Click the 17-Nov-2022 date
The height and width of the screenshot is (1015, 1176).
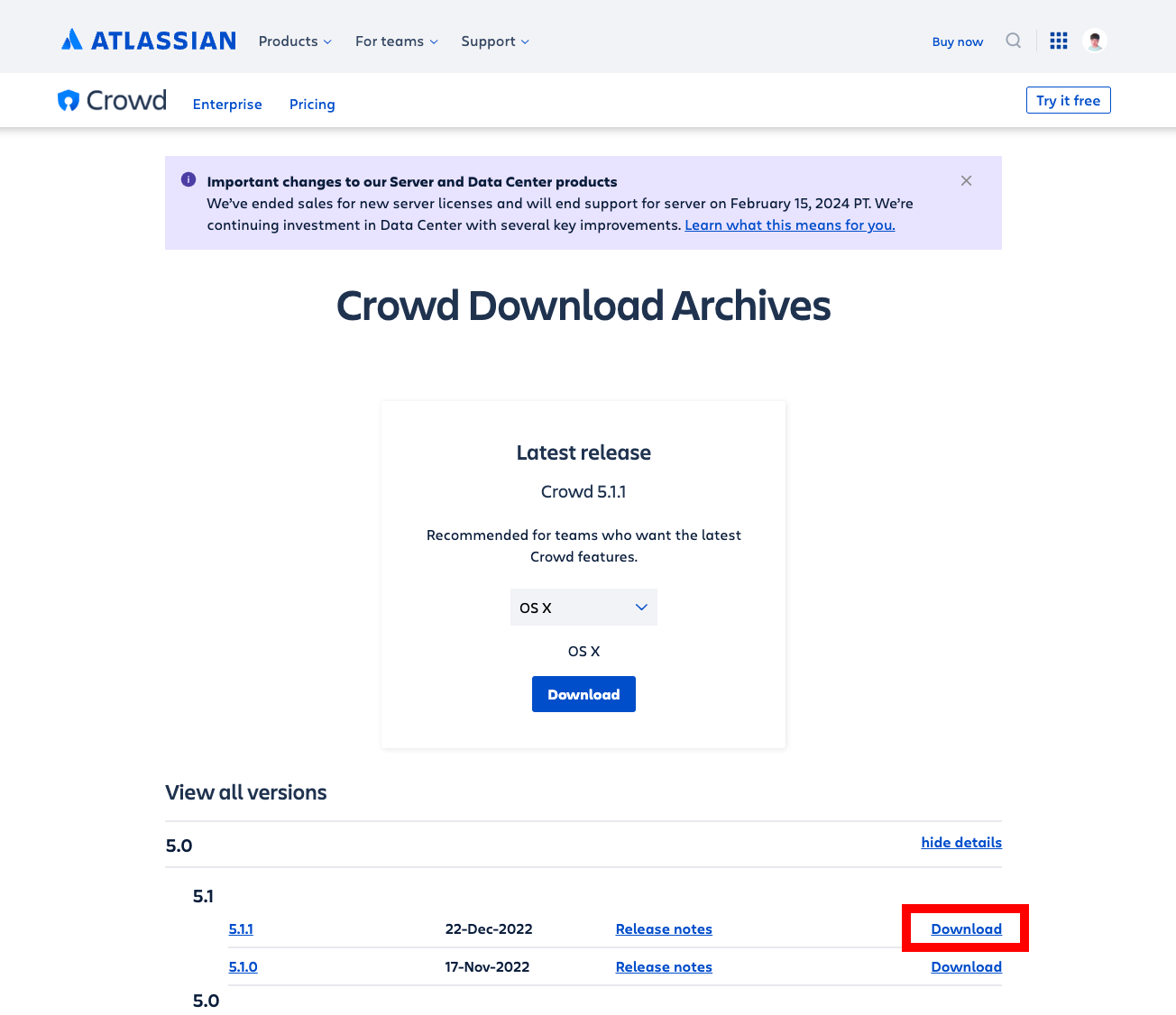coord(487,966)
